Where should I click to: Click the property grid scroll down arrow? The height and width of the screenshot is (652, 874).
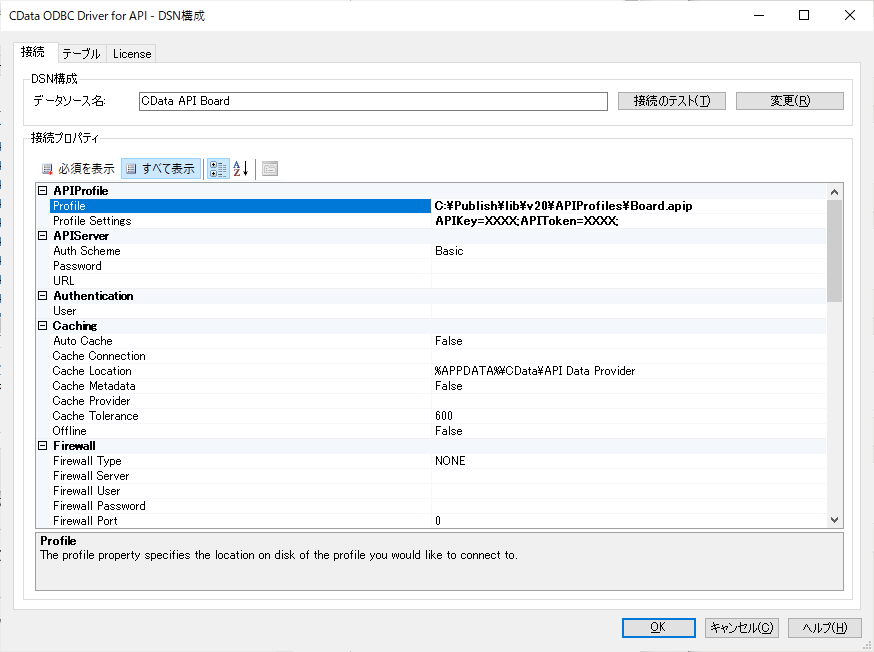click(835, 520)
